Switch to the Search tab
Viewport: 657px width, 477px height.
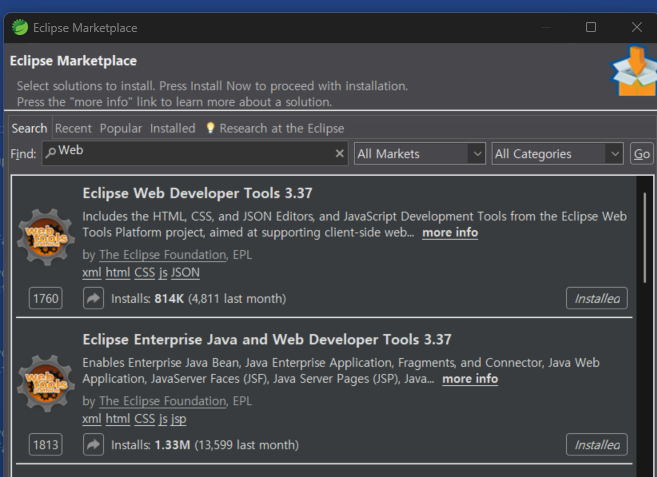[29, 128]
